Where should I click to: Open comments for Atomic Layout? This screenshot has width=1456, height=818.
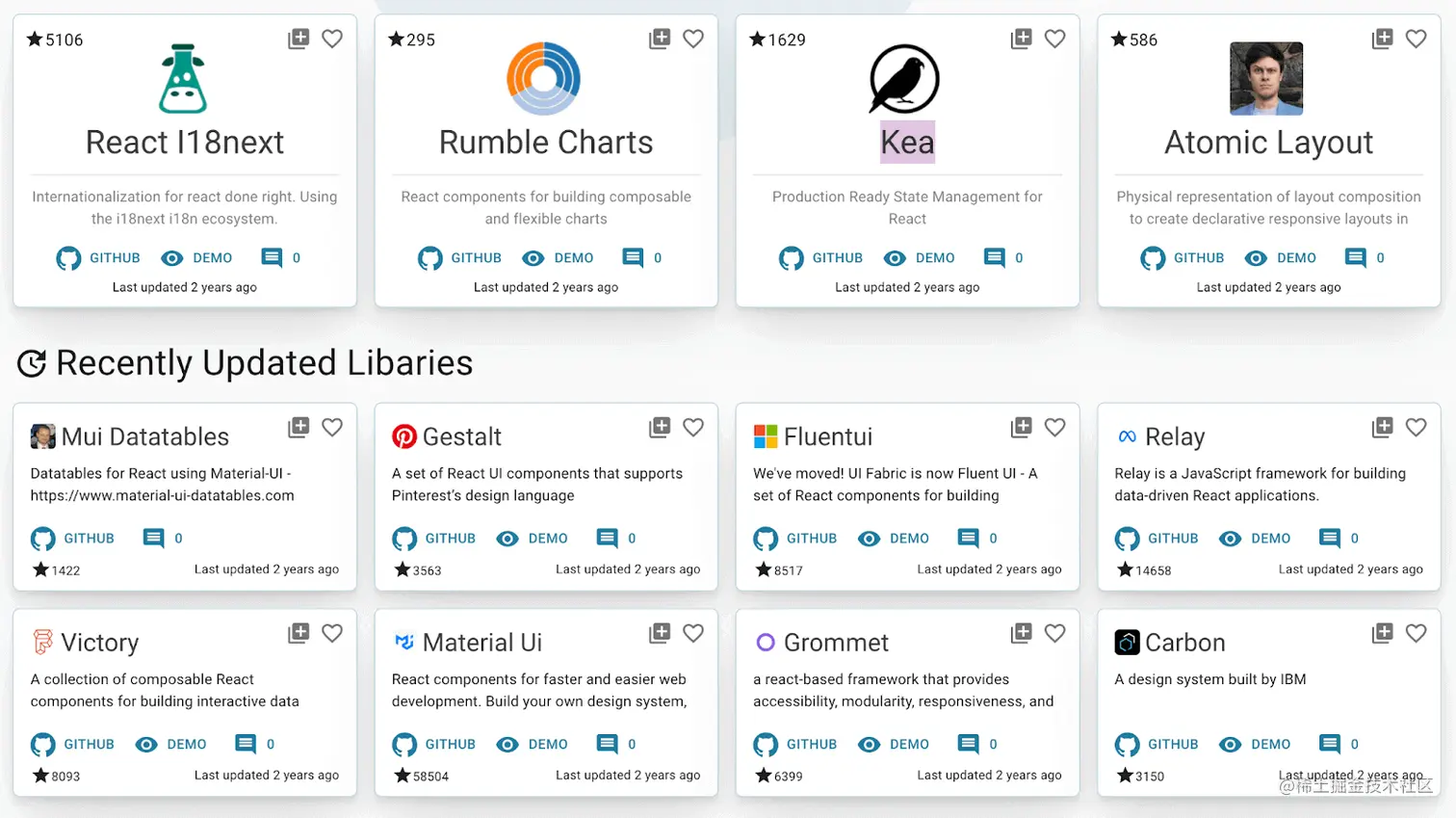1365,258
